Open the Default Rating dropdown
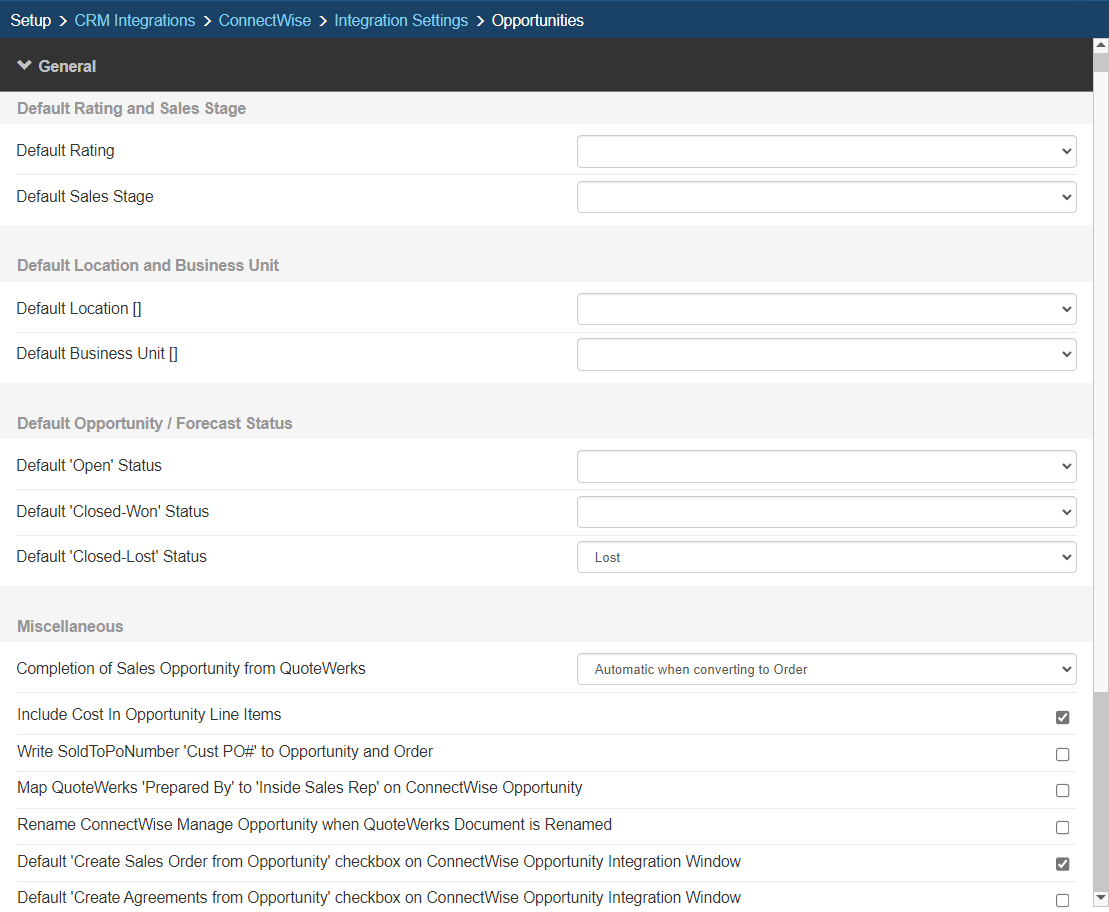Image resolution: width=1109 pixels, height=912 pixels. pos(826,152)
